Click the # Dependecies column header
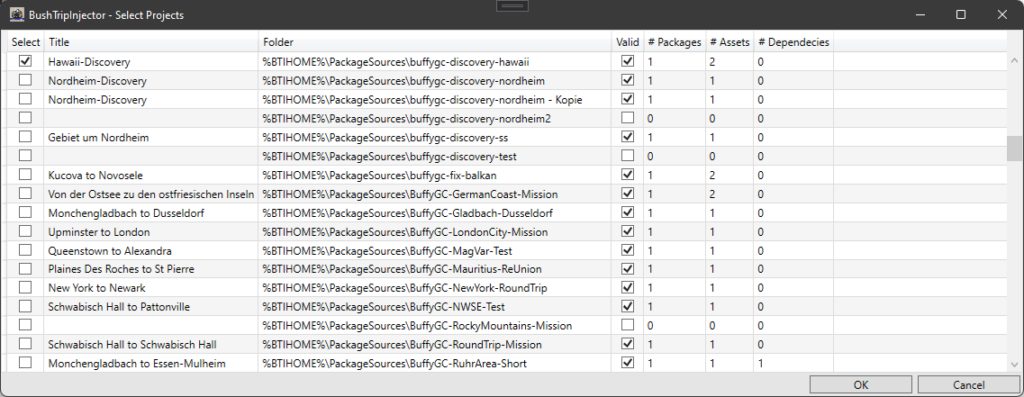Viewport: 1024px width, 397px height. 793,42
